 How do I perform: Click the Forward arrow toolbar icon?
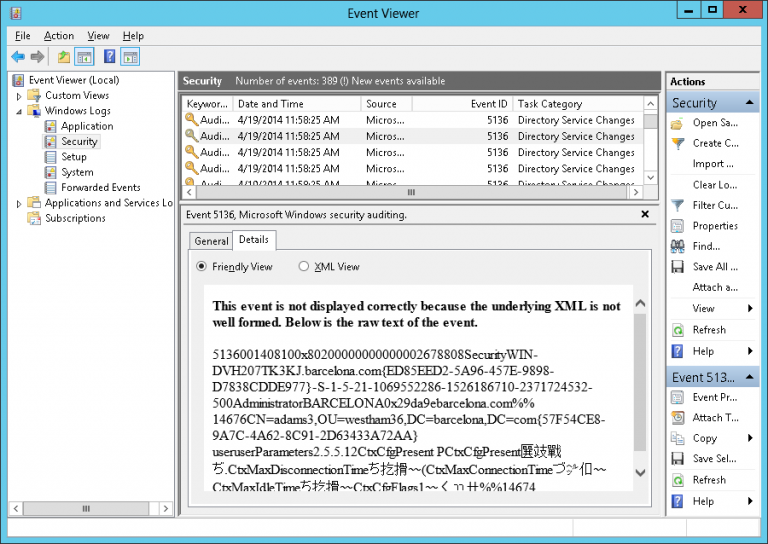click(37, 57)
